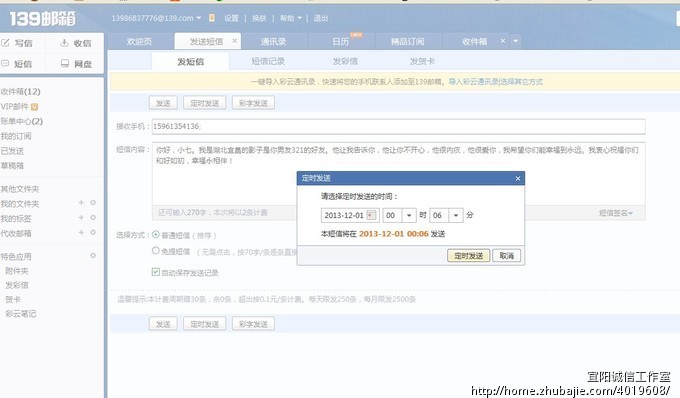Open 彩云笔记 in the sidebar

21,314
